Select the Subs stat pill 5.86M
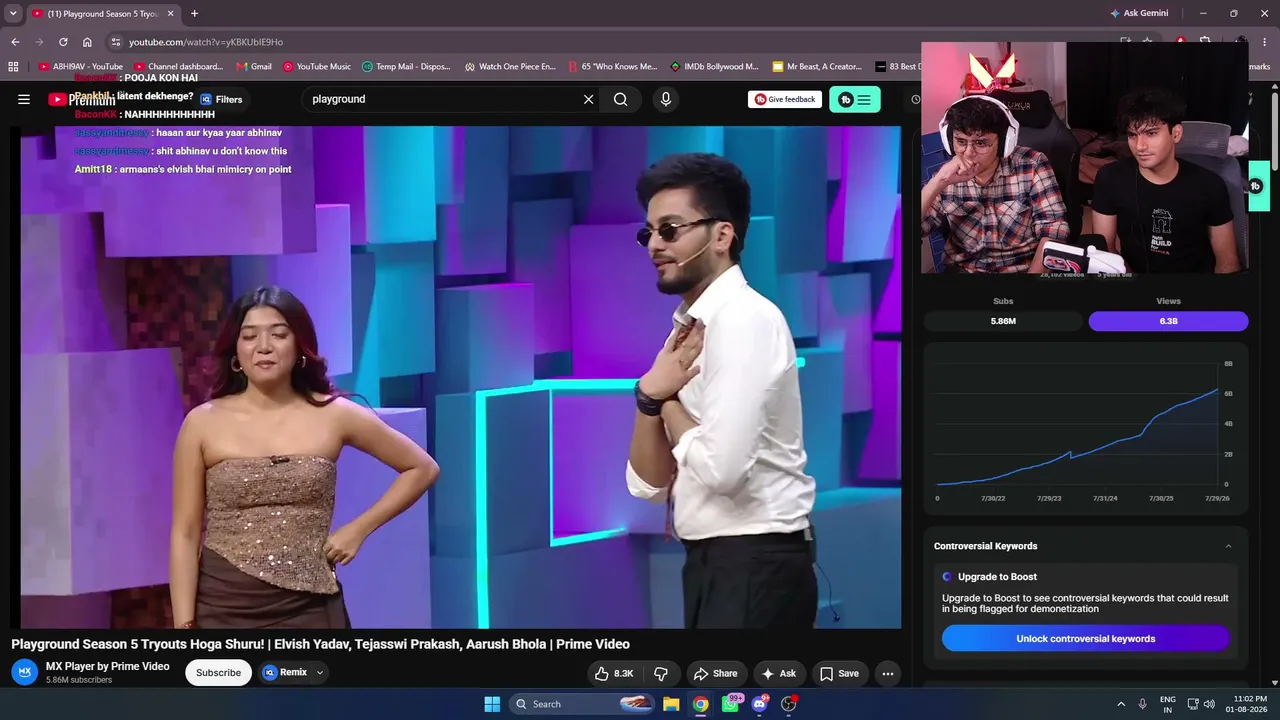Image resolution: width=1280 pixels, height=720 pixels. tap(1003, 321)
